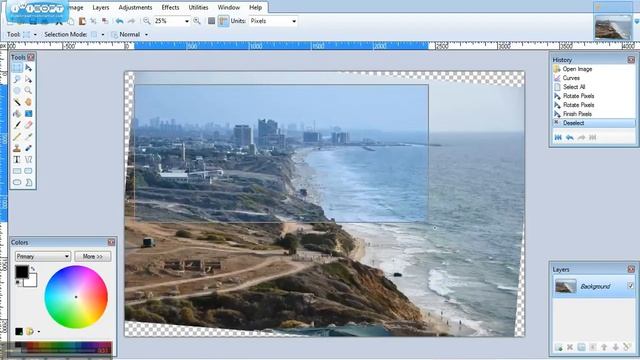Select the Line/Curve tool
The width and height of the screenshot is (640, 360).
(29, 160)
